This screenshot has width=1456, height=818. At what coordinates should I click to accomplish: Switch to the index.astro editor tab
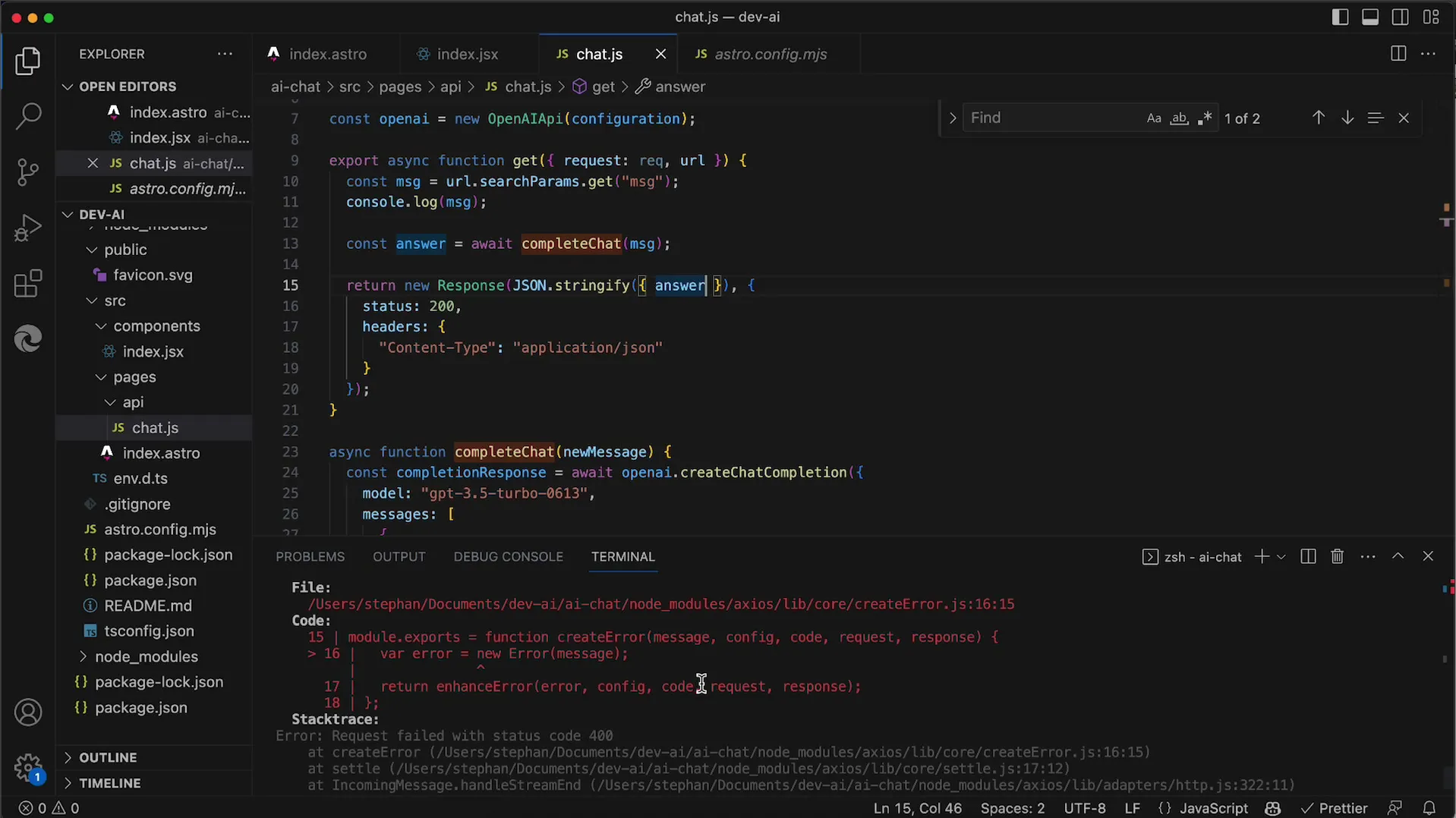[x=327, y=54]
